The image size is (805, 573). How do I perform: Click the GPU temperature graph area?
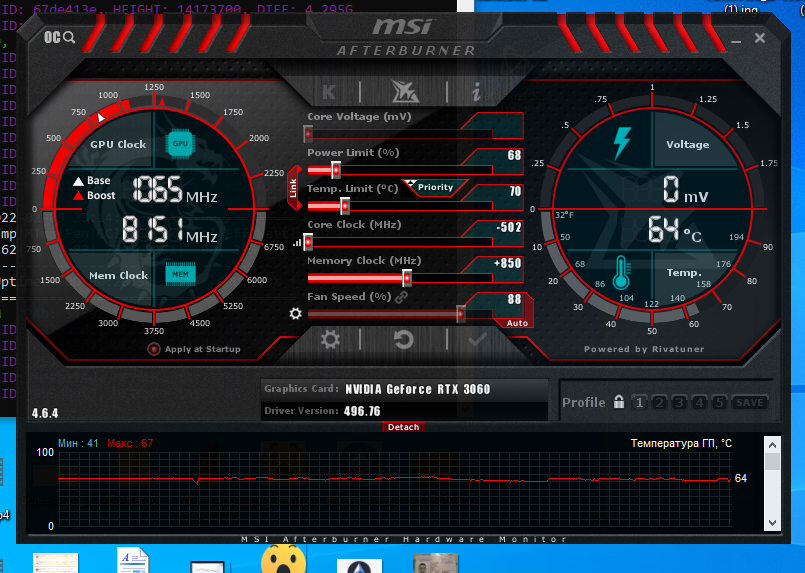click(394, 489)
